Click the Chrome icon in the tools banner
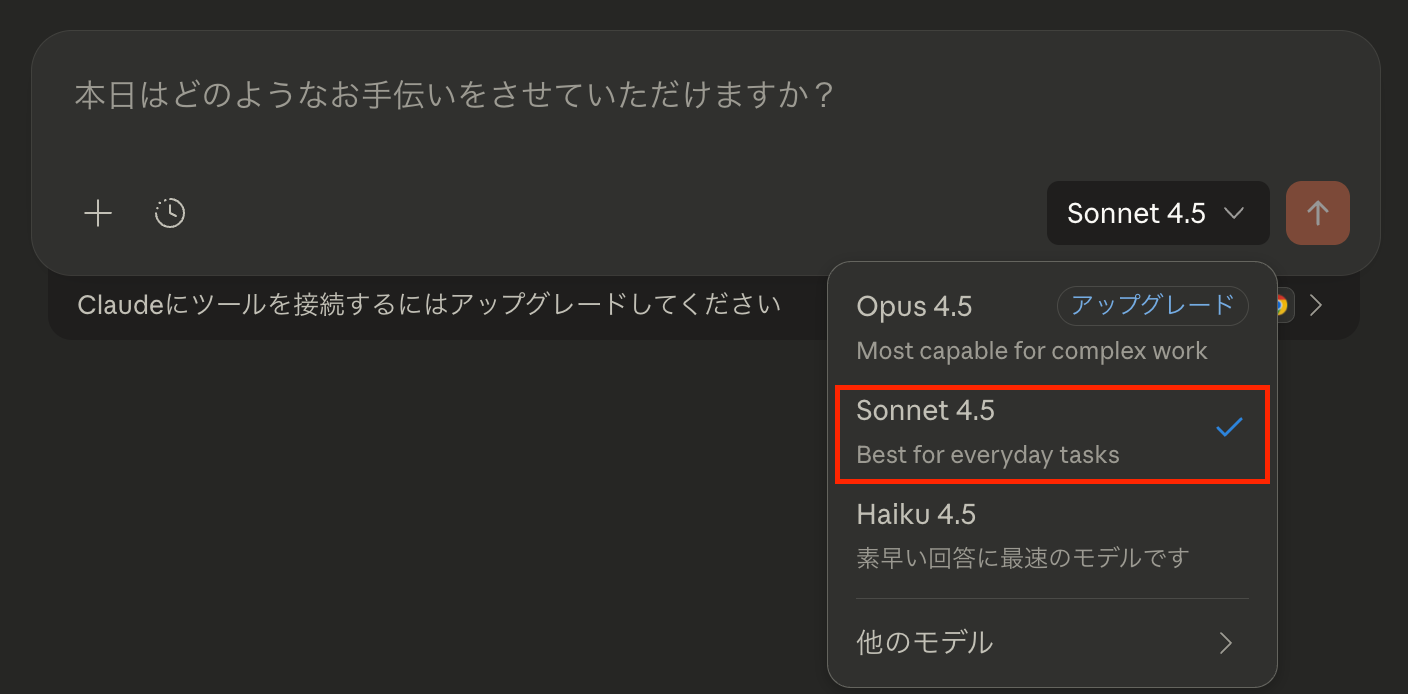Screen dimensions: 1408x694 [1282, 305]
